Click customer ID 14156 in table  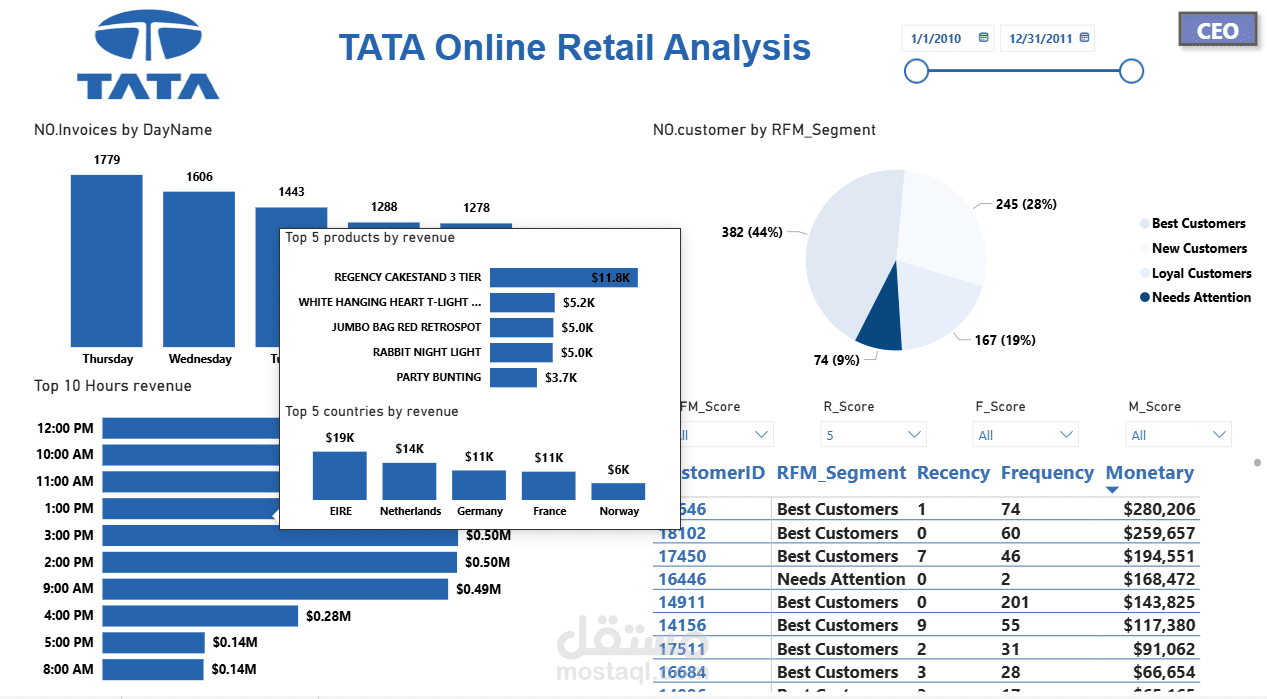point(682,625)
